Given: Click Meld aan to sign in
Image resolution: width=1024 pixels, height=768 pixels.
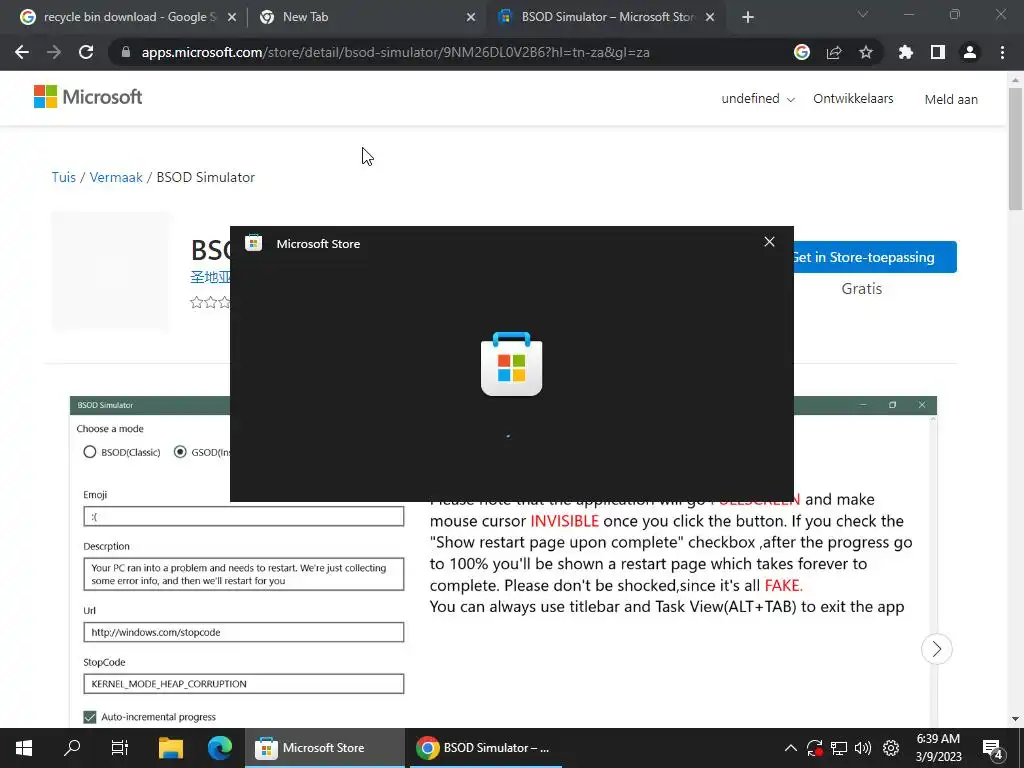Looking at the screenshot, I should pyautogui.click(x=951, y=99).
